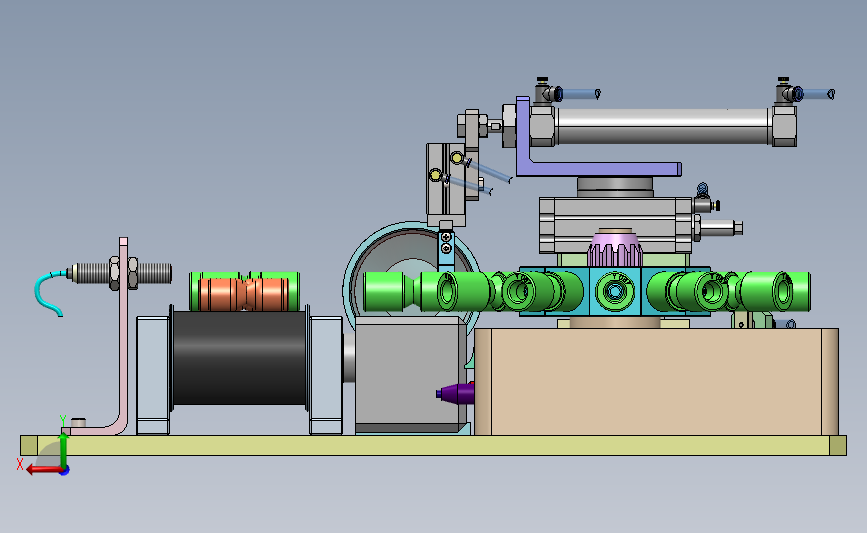Viewport: 867px width, 533px height.
Task: Select the red X axis arrow of the triad
Action: click(43, 470)
